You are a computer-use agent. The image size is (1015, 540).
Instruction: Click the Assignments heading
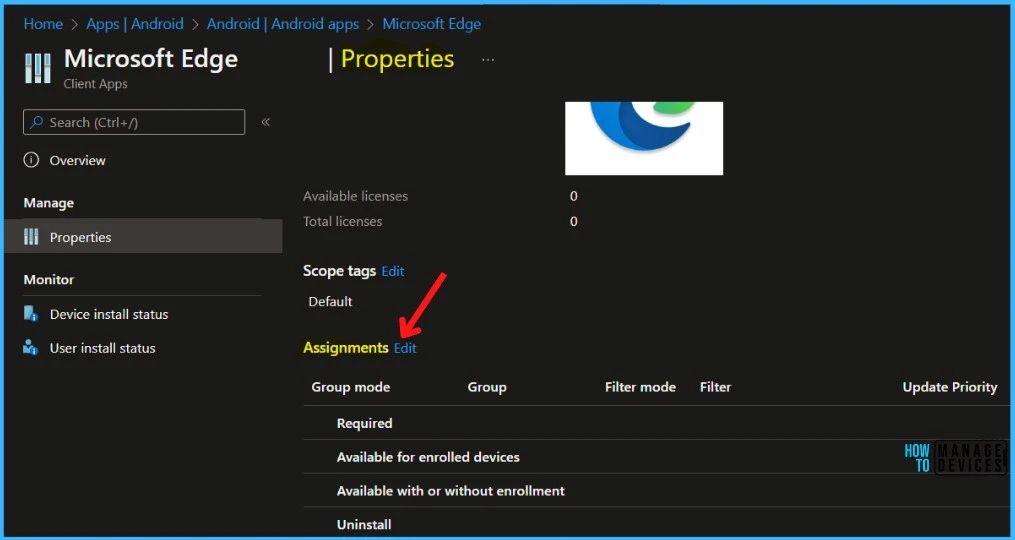[346, 348]
